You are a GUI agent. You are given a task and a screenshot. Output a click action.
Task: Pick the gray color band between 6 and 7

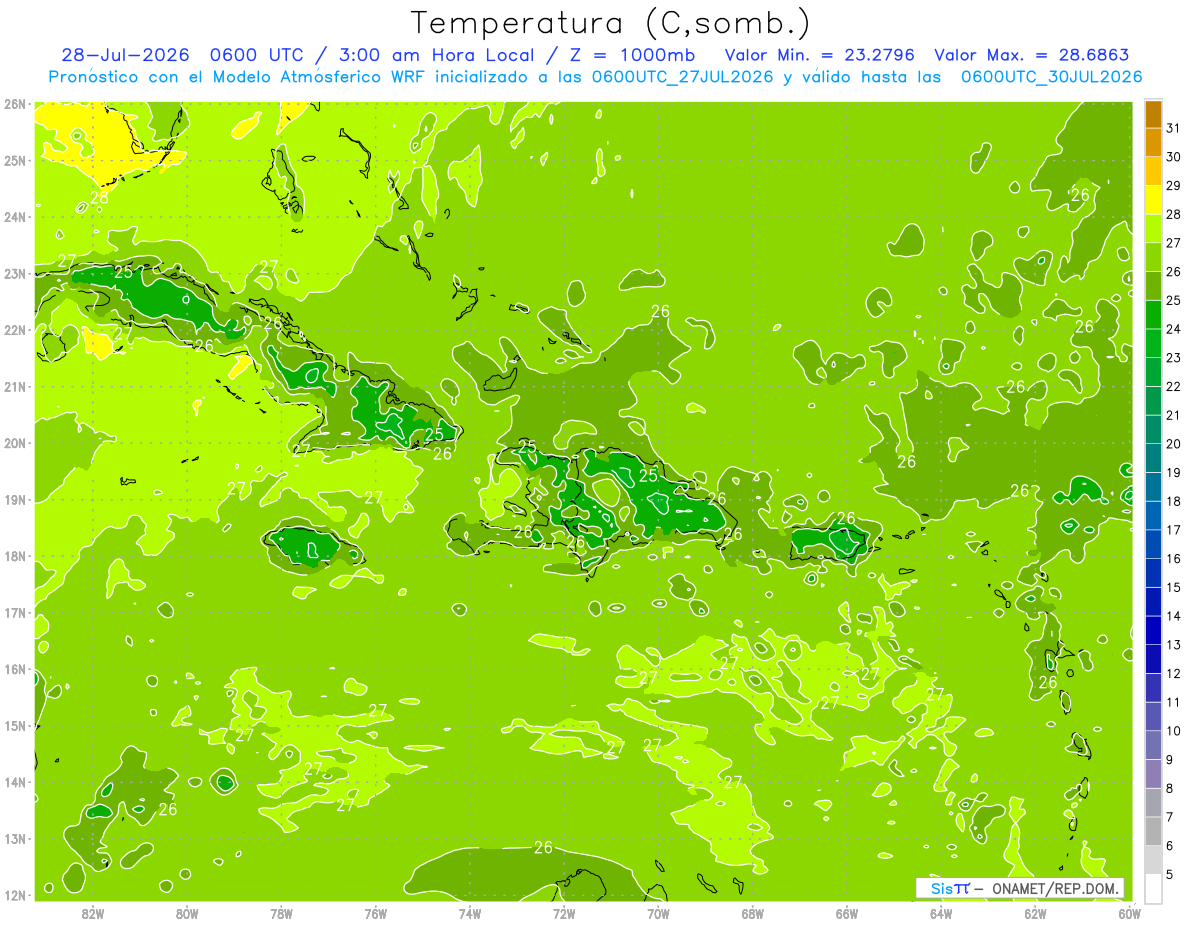tap(1153, 831)
